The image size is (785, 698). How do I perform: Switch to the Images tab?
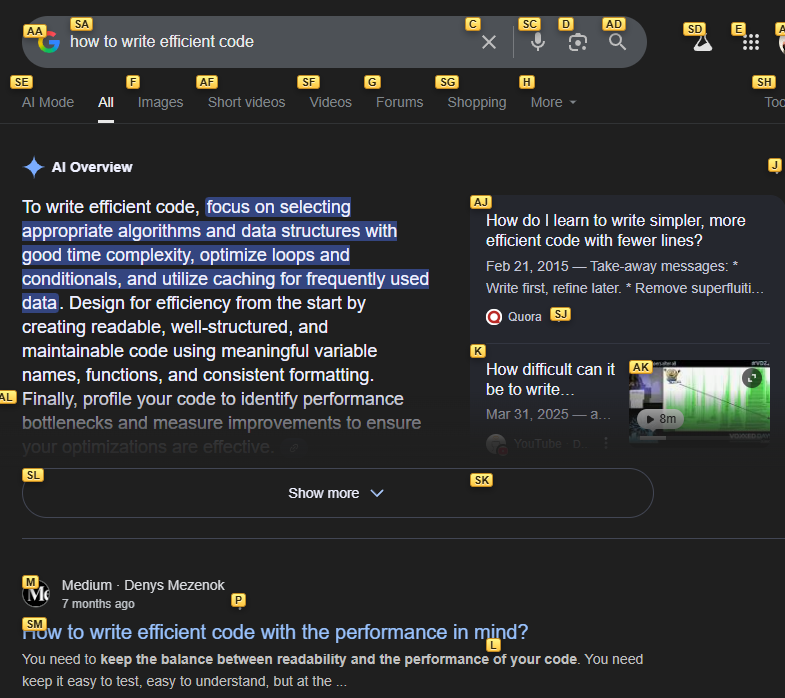(160, 102)
